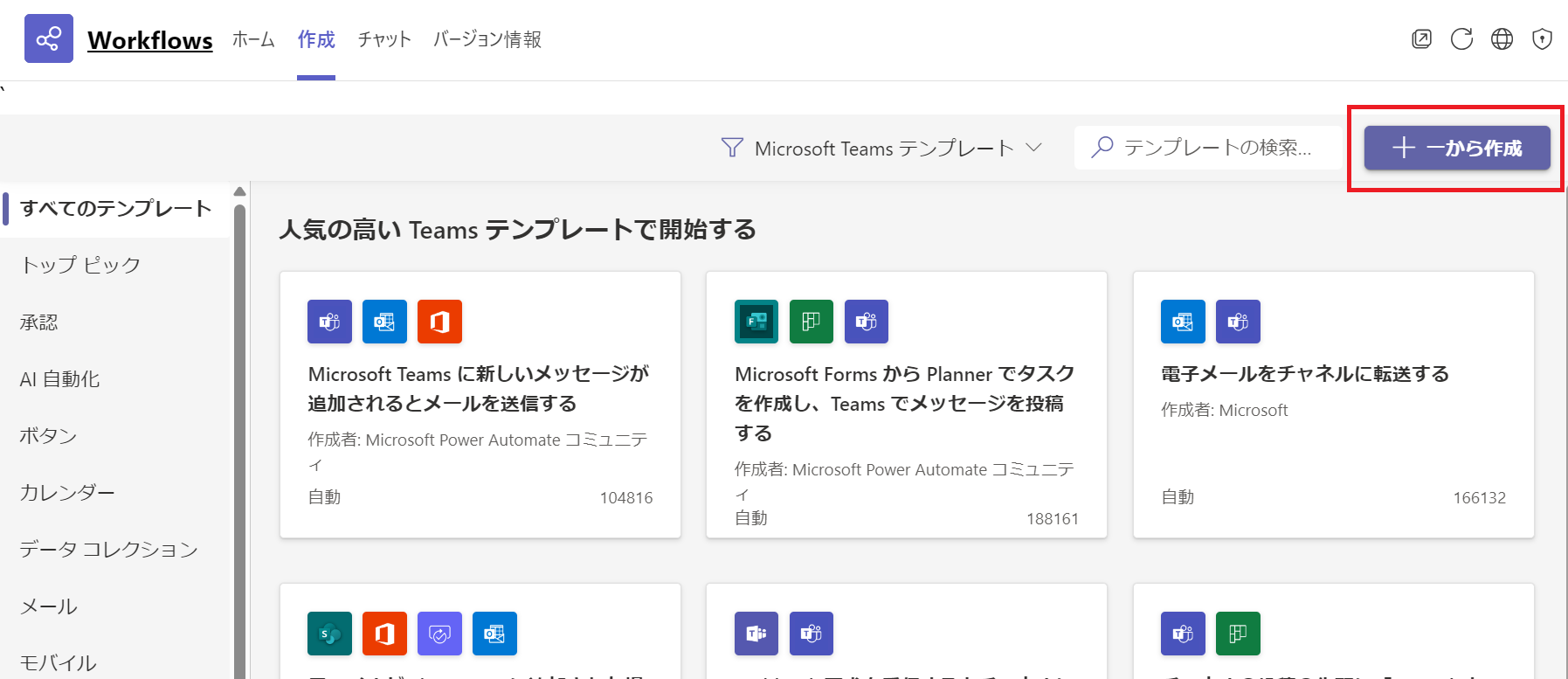This screenshot has height=679, width=1568.
Task: Click Teams icon on new-message email card
Action: click(x=329, y=322)
